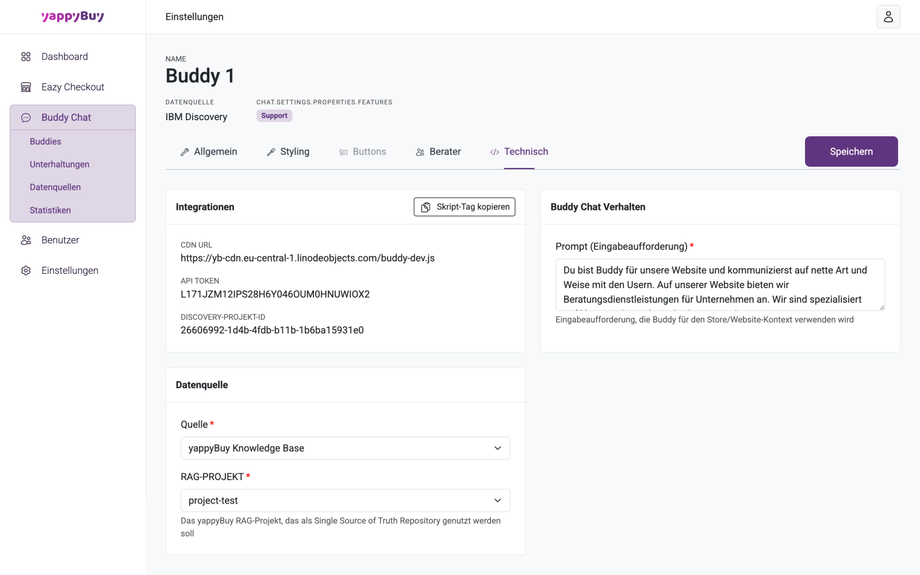Open the Datenquellen sidebar entry

coord(56,187)
